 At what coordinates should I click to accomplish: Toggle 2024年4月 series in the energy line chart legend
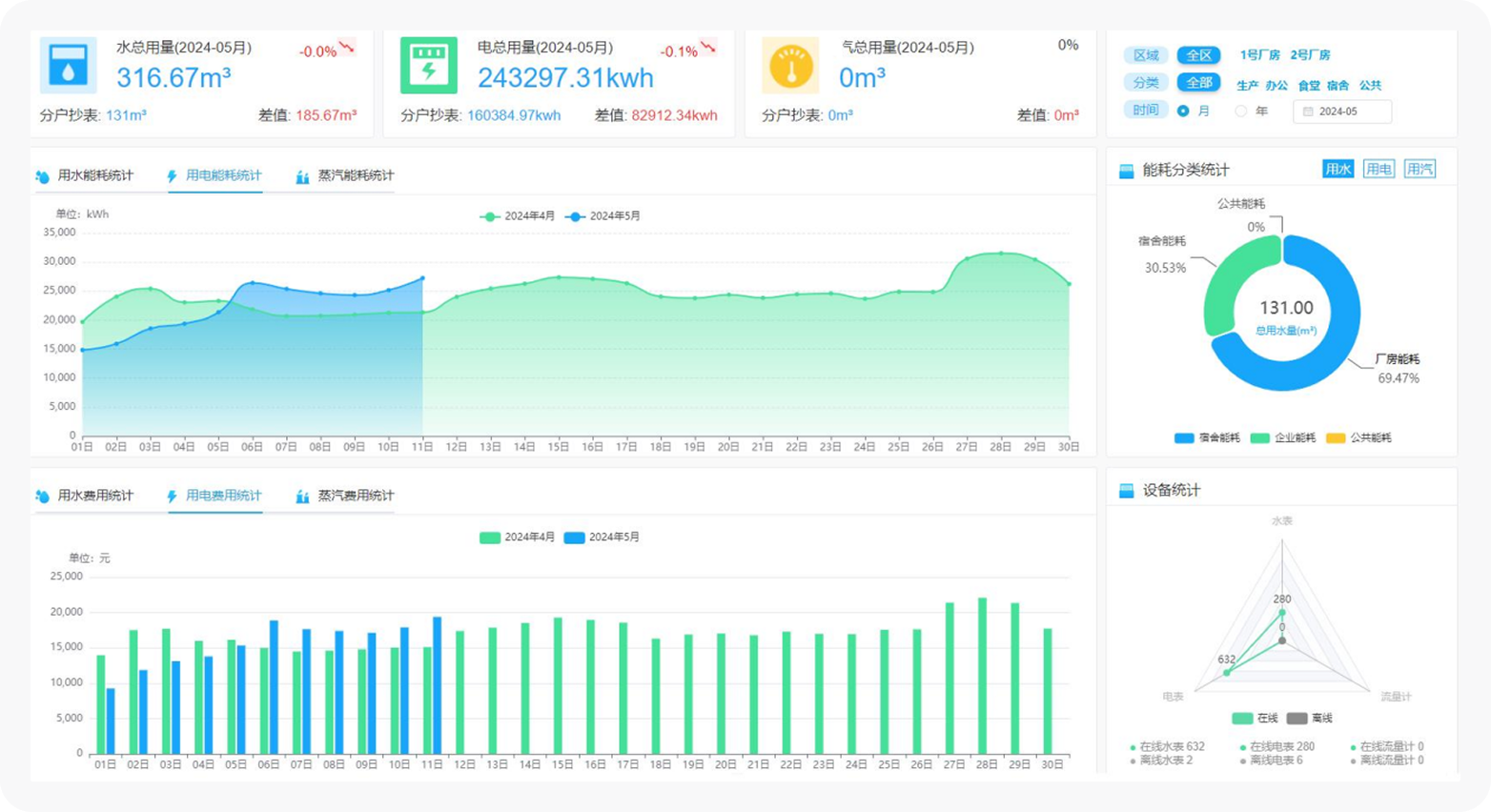tap(517, 216)
